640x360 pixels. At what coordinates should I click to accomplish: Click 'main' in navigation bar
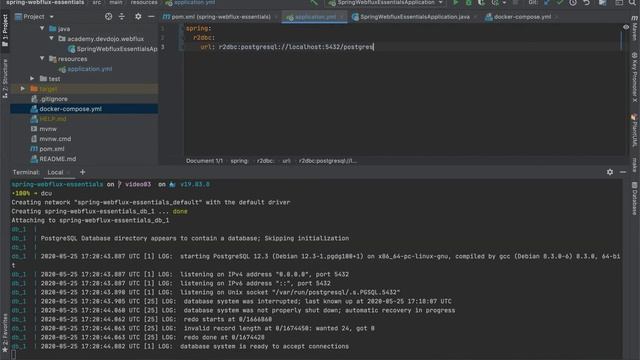(116, 2)
